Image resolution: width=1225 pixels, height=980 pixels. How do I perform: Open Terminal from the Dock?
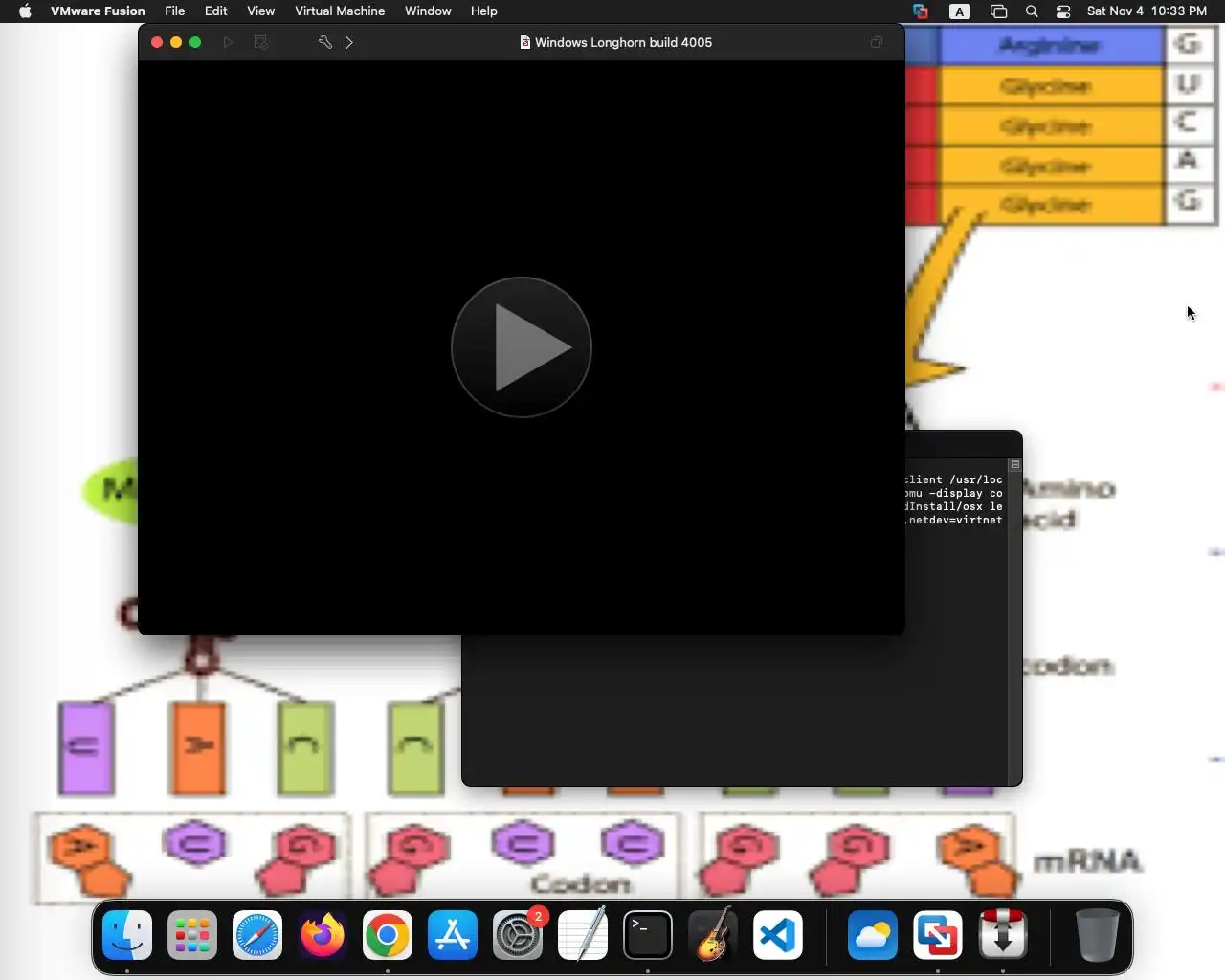648,935
